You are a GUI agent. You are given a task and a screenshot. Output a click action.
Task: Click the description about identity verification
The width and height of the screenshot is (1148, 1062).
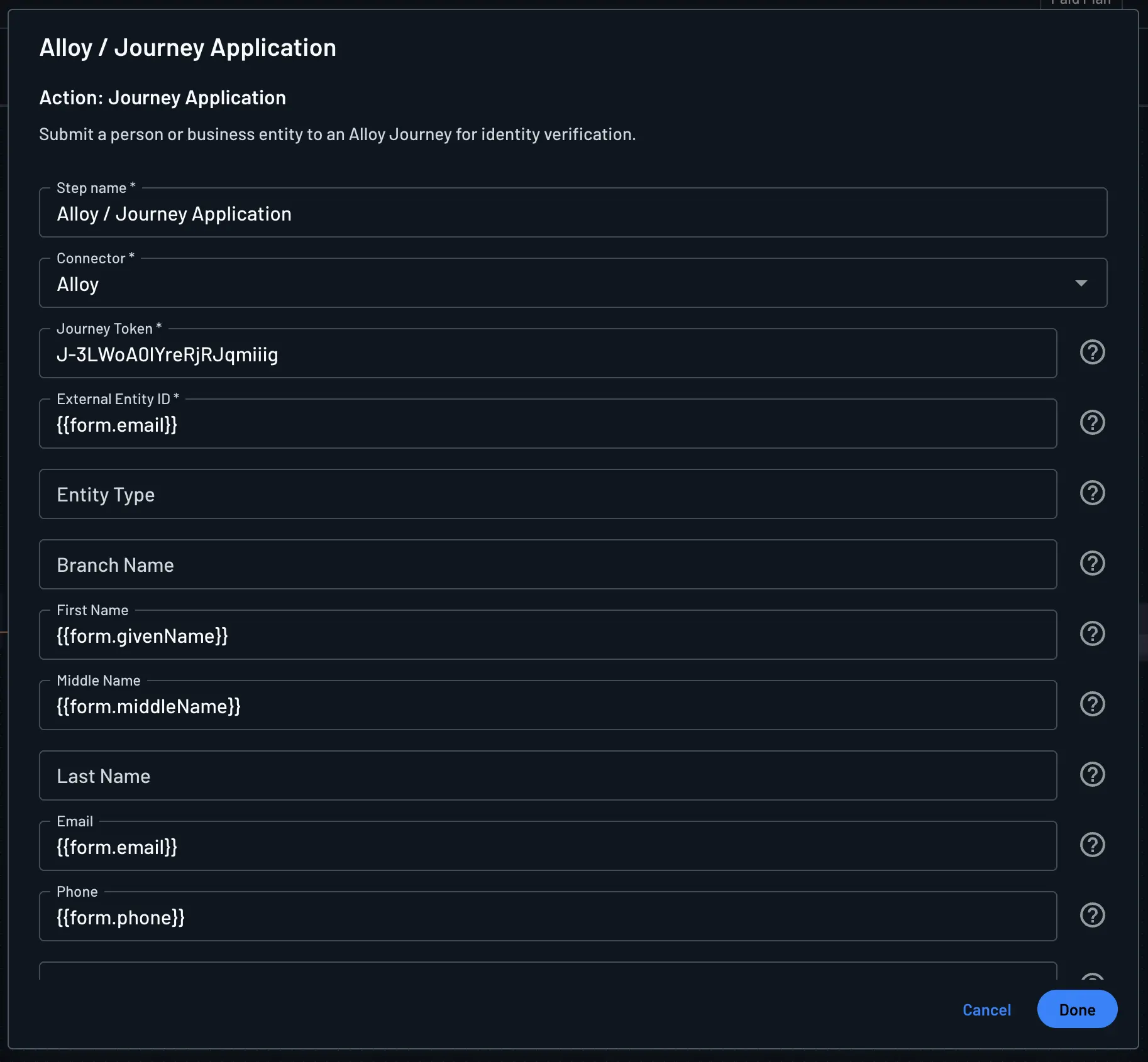click(x=337, y=134)
